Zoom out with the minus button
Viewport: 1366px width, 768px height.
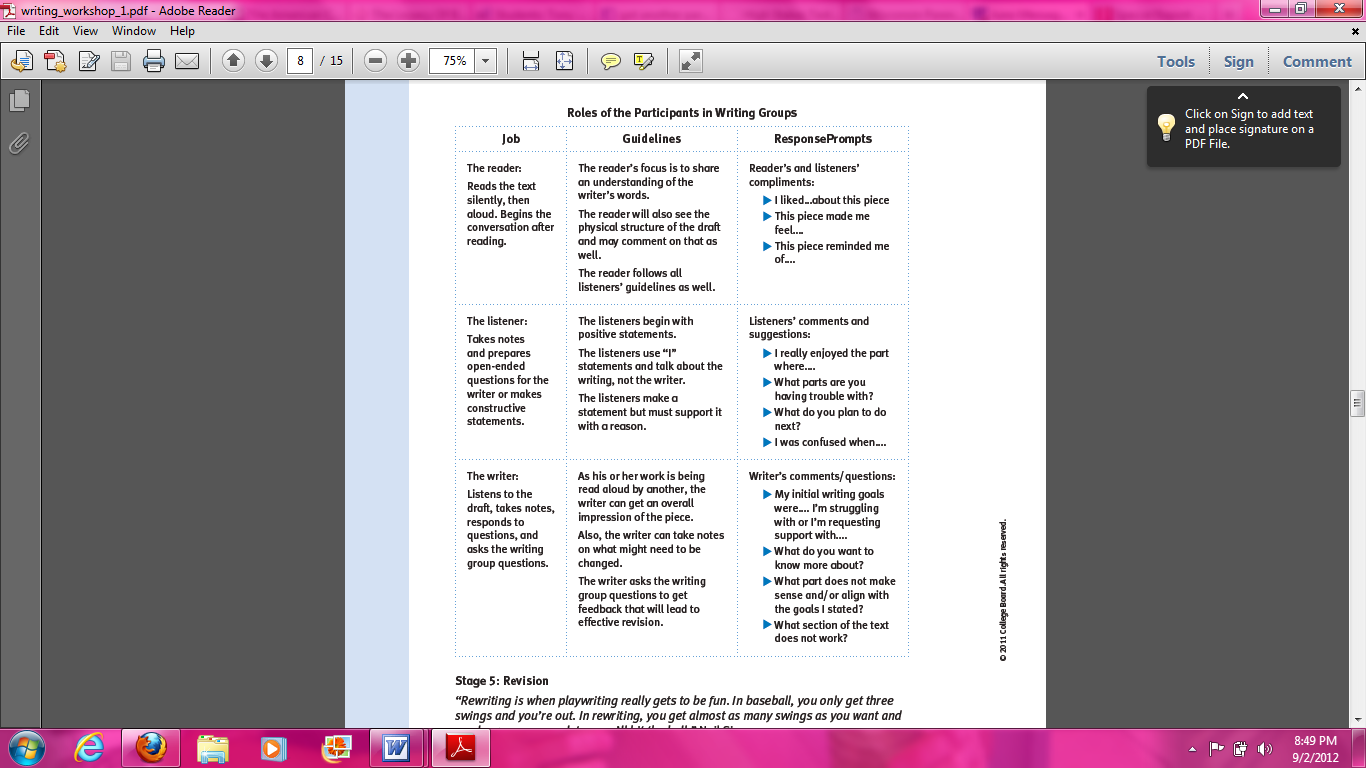(x=375, y=61)
